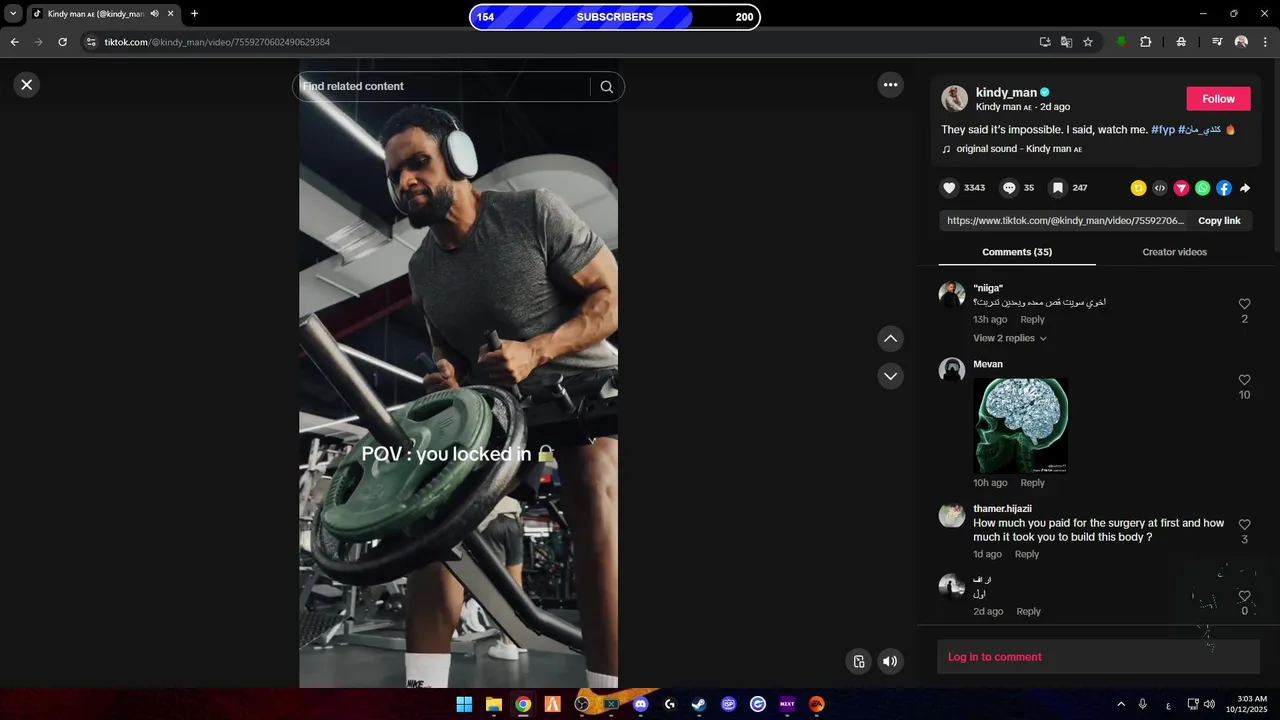Switch to the Comments (35) tab
1280x720 pixels.
pos(1017,252)
